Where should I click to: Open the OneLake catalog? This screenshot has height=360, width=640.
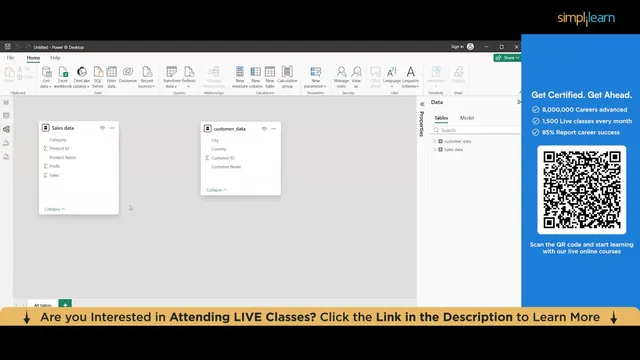(81, 77)
